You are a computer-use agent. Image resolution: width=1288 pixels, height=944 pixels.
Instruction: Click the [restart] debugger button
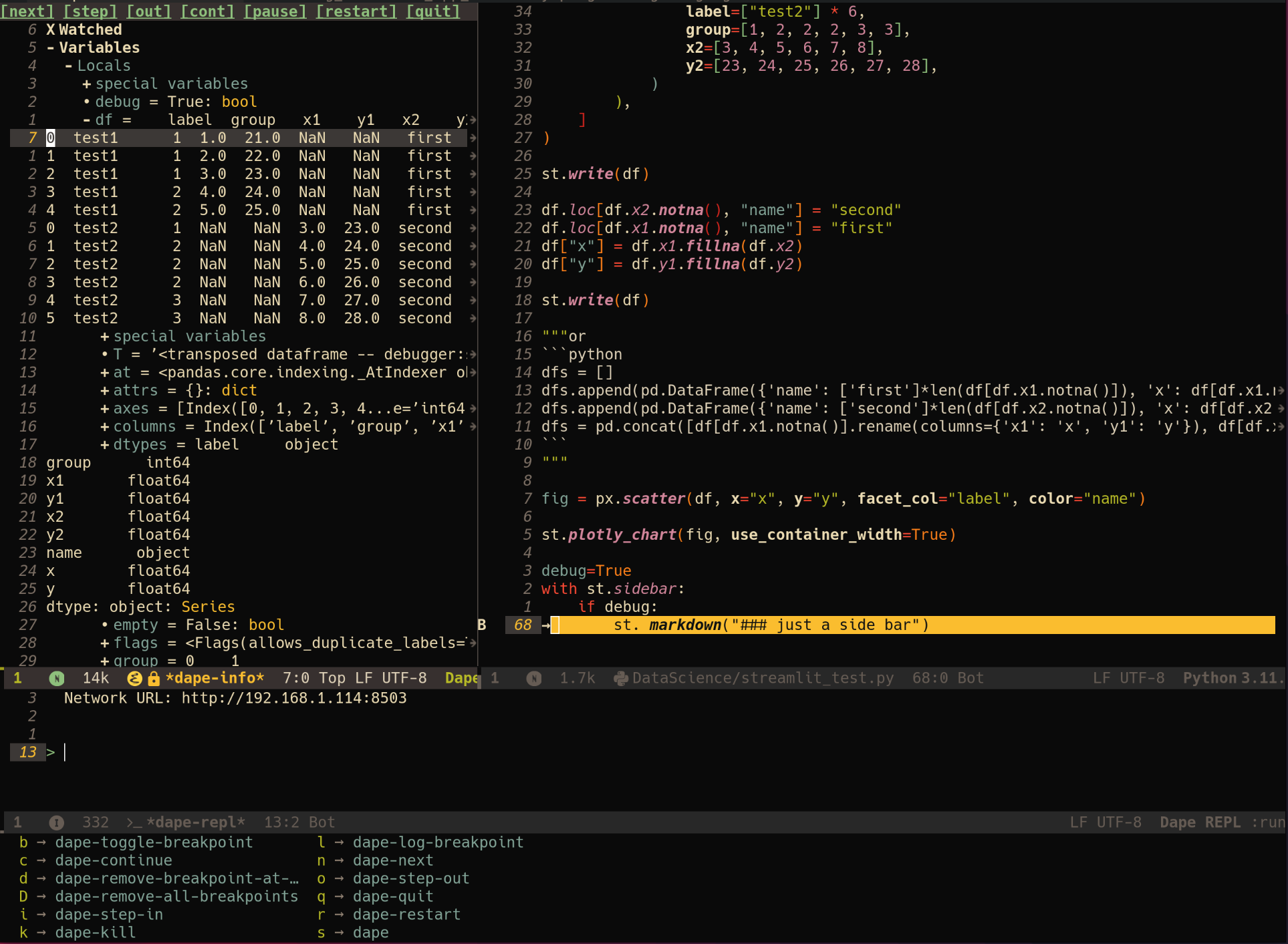pos(356,11)
